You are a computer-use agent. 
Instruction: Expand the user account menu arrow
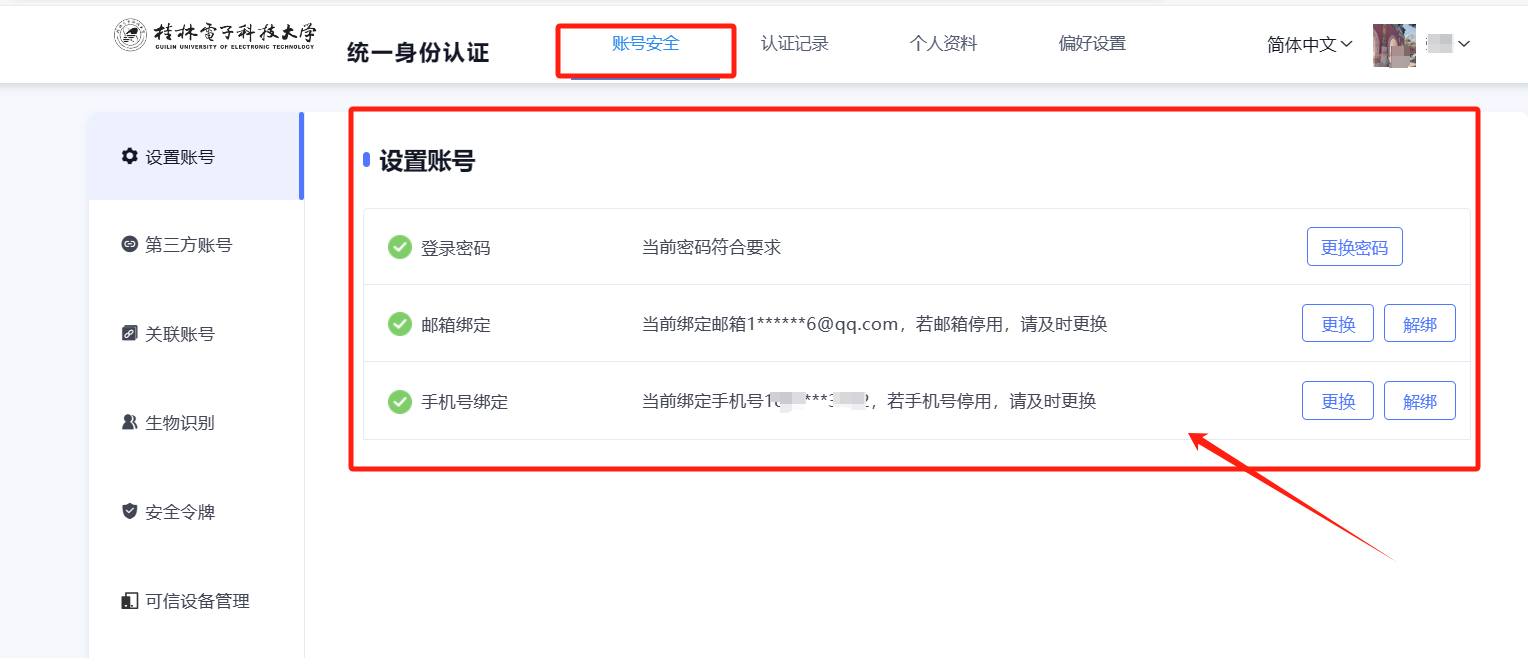(x=1464, y=44)
